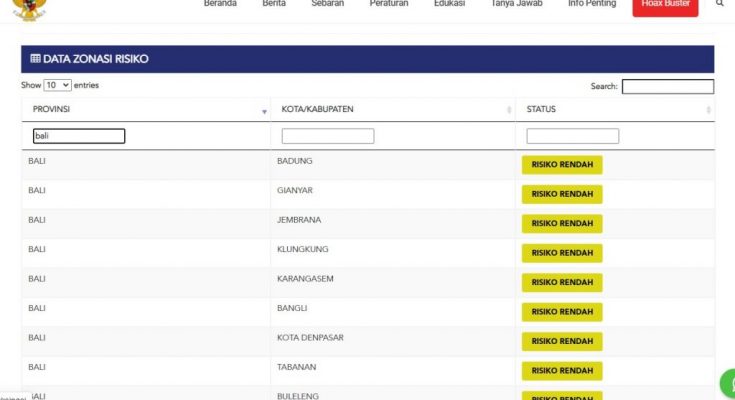
Task: Click the Status column filter input
Action: (572, 136)
